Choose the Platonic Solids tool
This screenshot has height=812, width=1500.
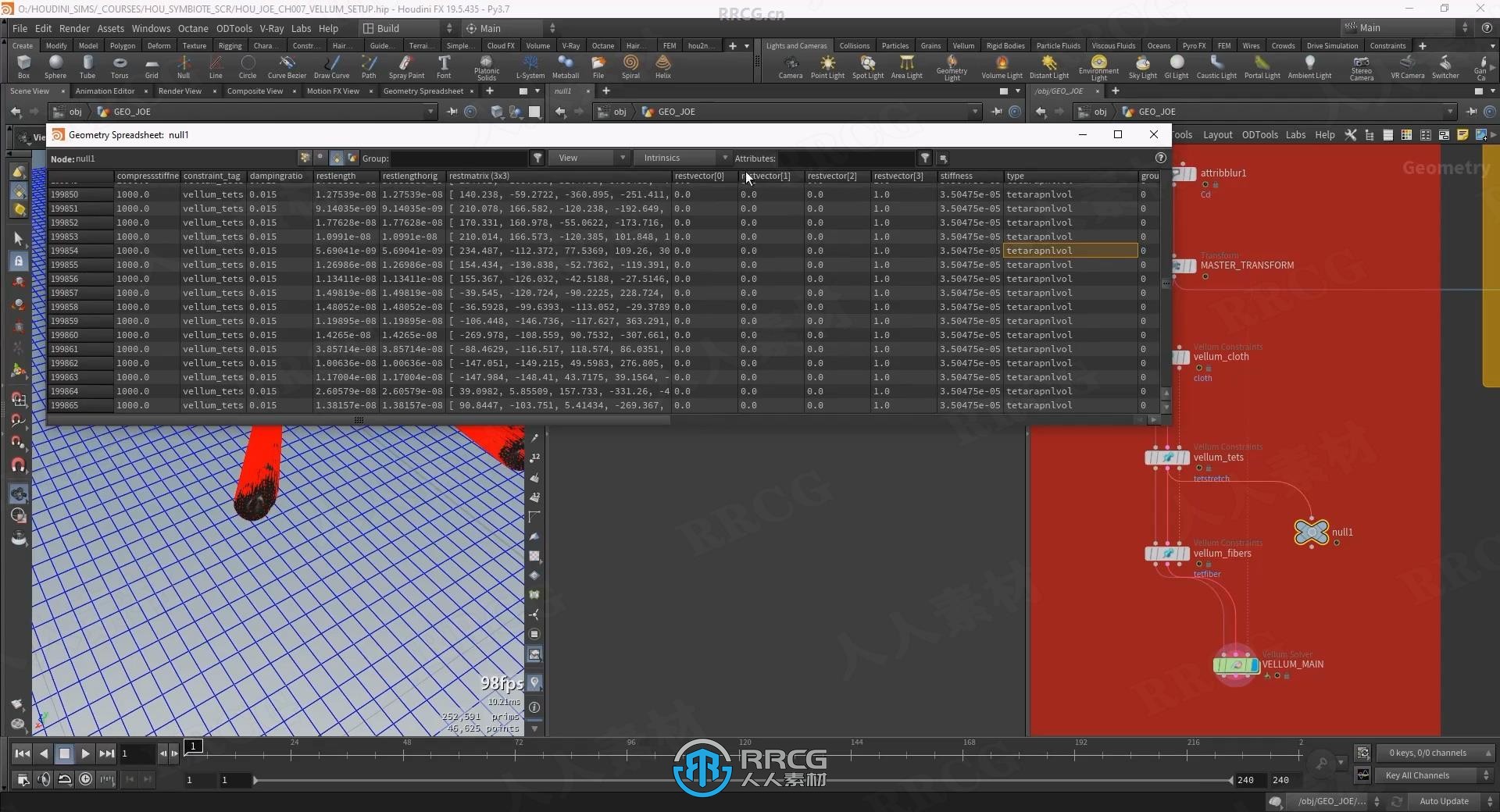point(486,68)
